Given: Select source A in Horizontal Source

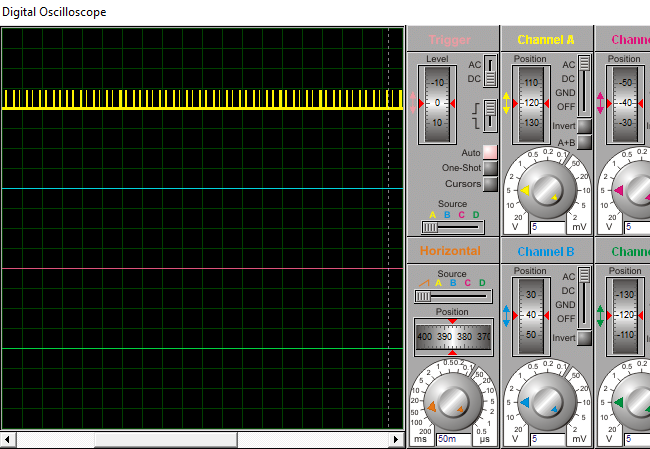Looking at the screenshot, I should (439, 283).
